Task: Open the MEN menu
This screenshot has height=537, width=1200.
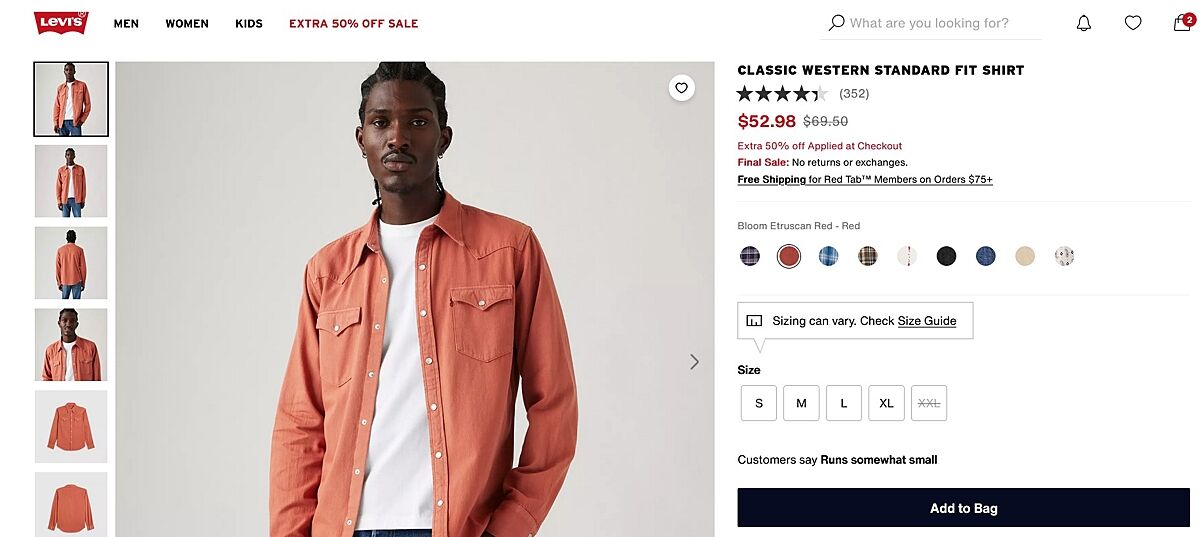Action: 126,24
